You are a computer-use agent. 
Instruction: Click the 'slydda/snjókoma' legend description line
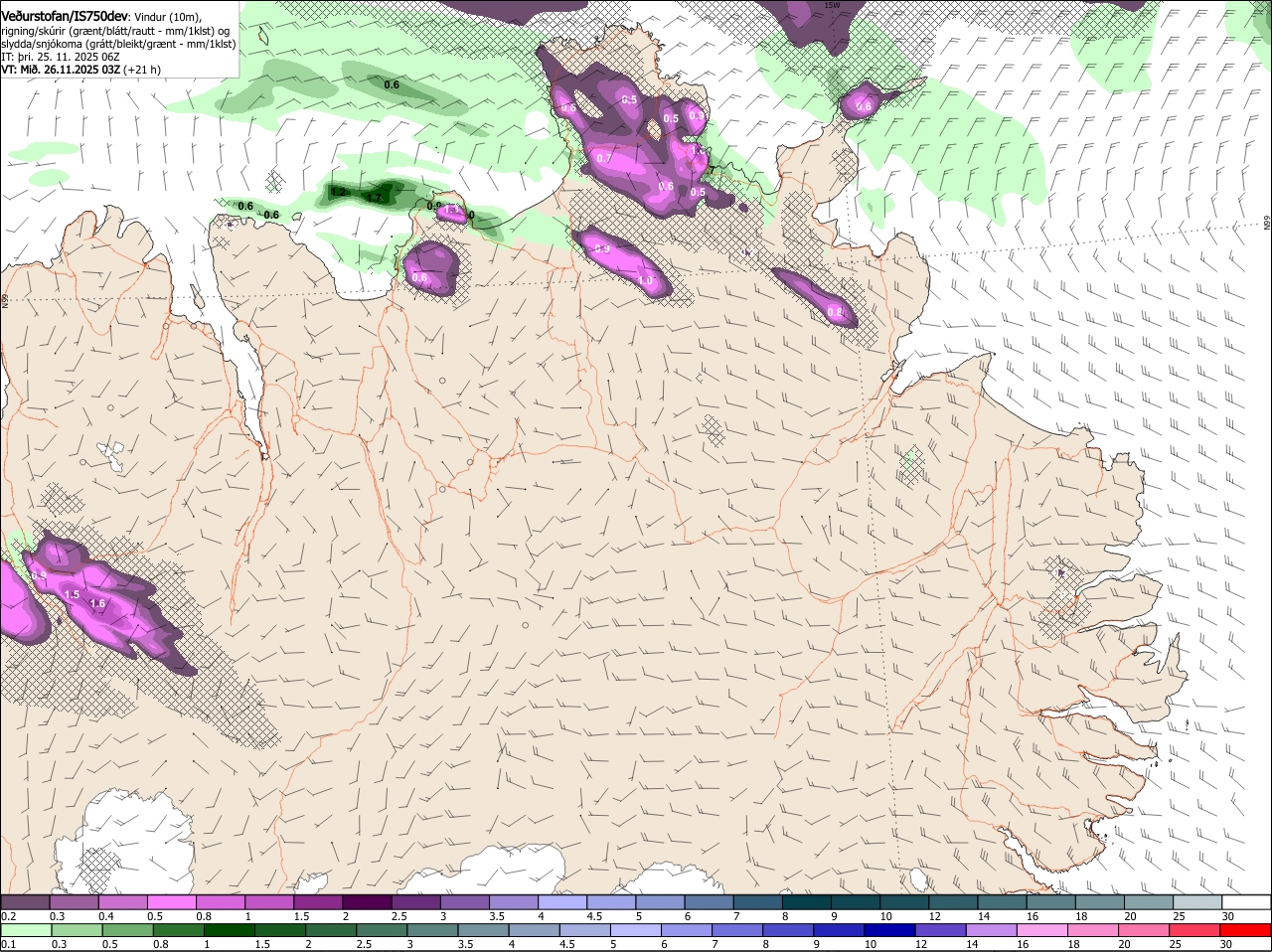(x=118, y=44)
